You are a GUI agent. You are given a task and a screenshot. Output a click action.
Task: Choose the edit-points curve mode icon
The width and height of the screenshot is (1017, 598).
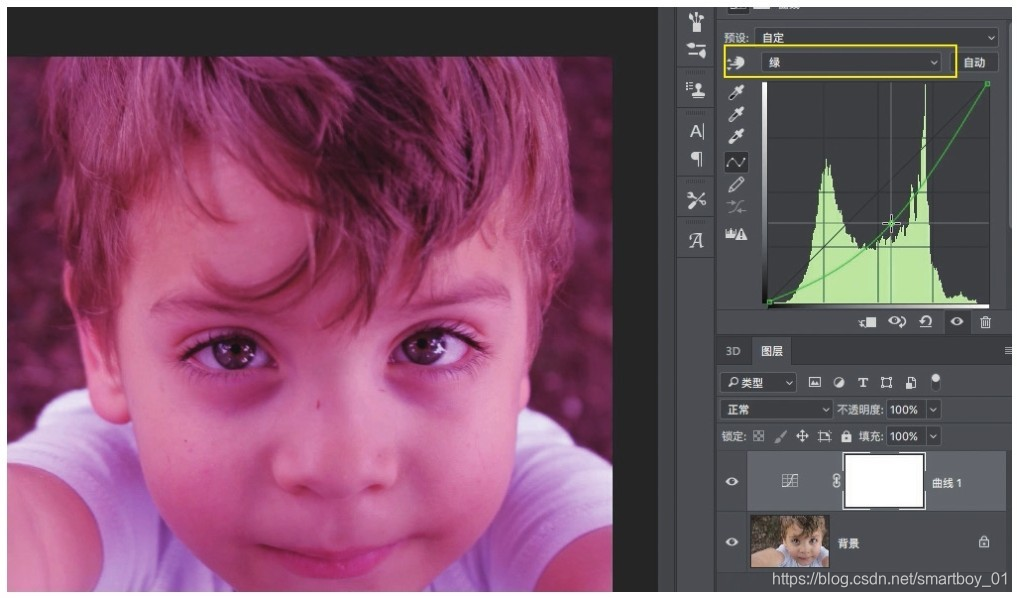[736, 162]
